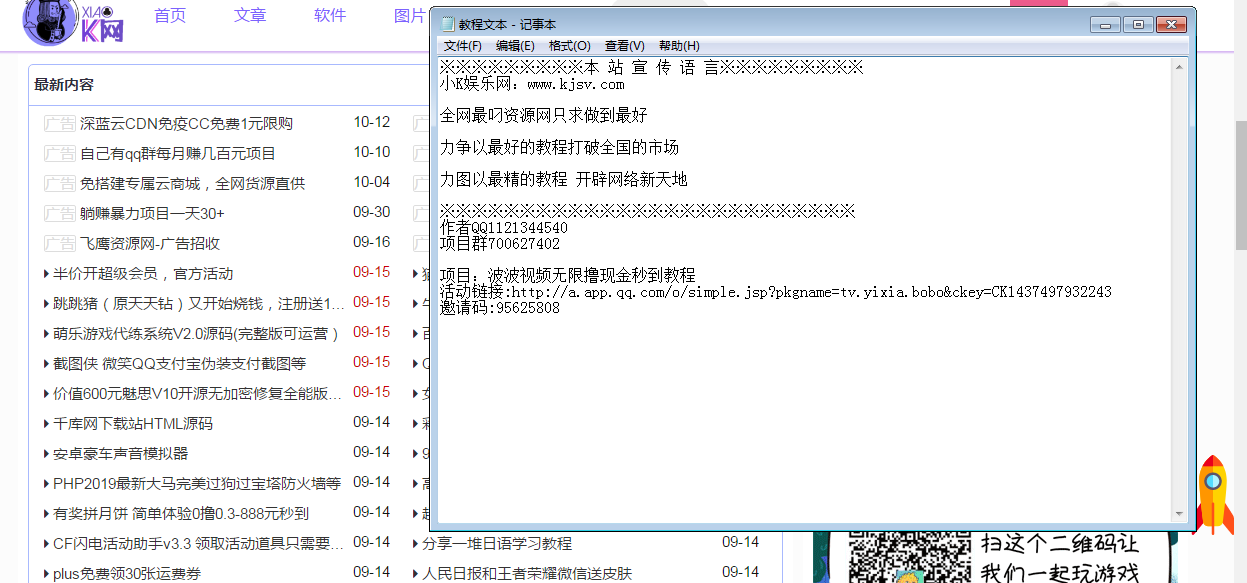Screen dimensions: 1247x583
Task: Open the 首页 home link
Action: tap(170, 16)
